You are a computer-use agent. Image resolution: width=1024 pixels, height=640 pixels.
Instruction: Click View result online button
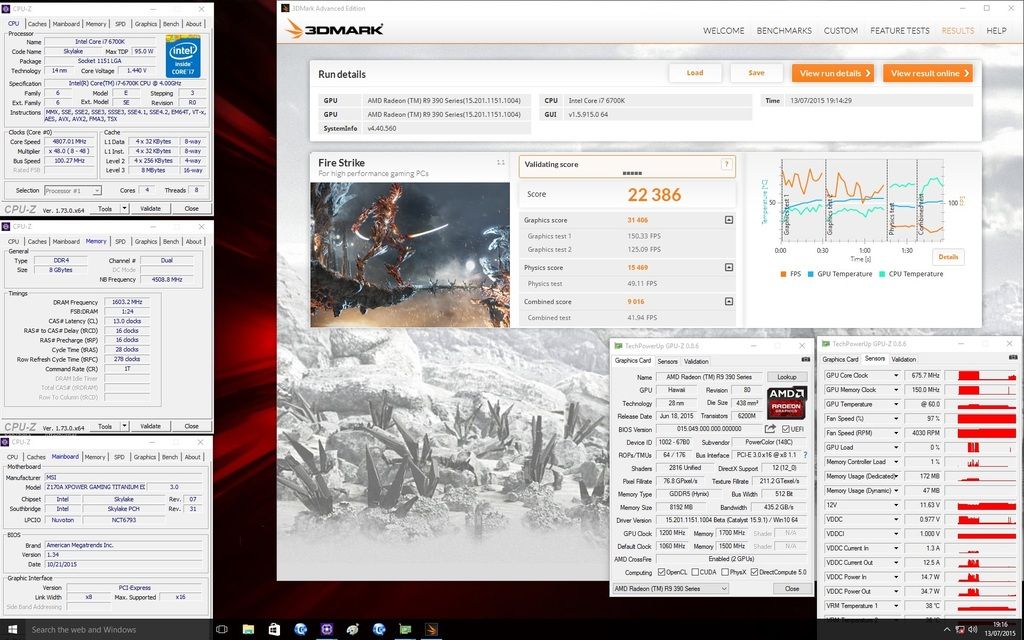coord(928,73)
